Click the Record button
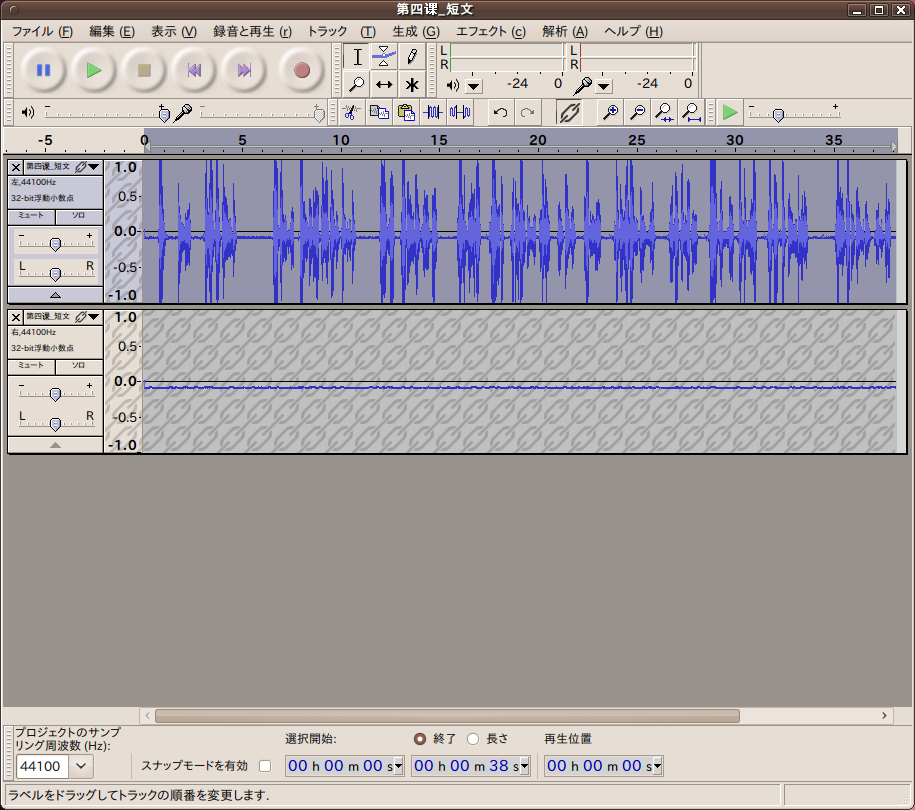Screen dimensions: 915x810 click(302, 70)
